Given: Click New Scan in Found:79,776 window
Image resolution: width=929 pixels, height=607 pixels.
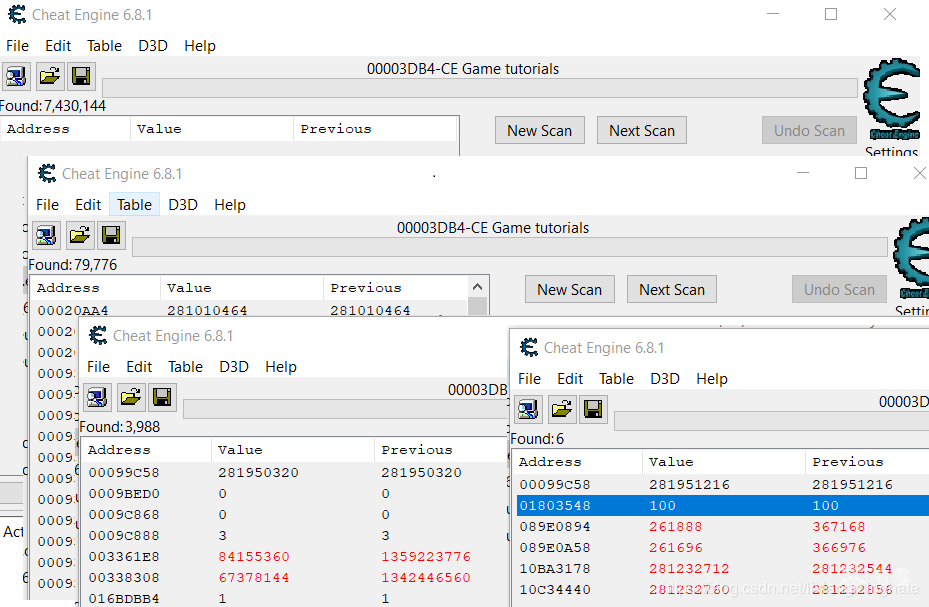Looking at the screenshot, I should pos(569,289).
